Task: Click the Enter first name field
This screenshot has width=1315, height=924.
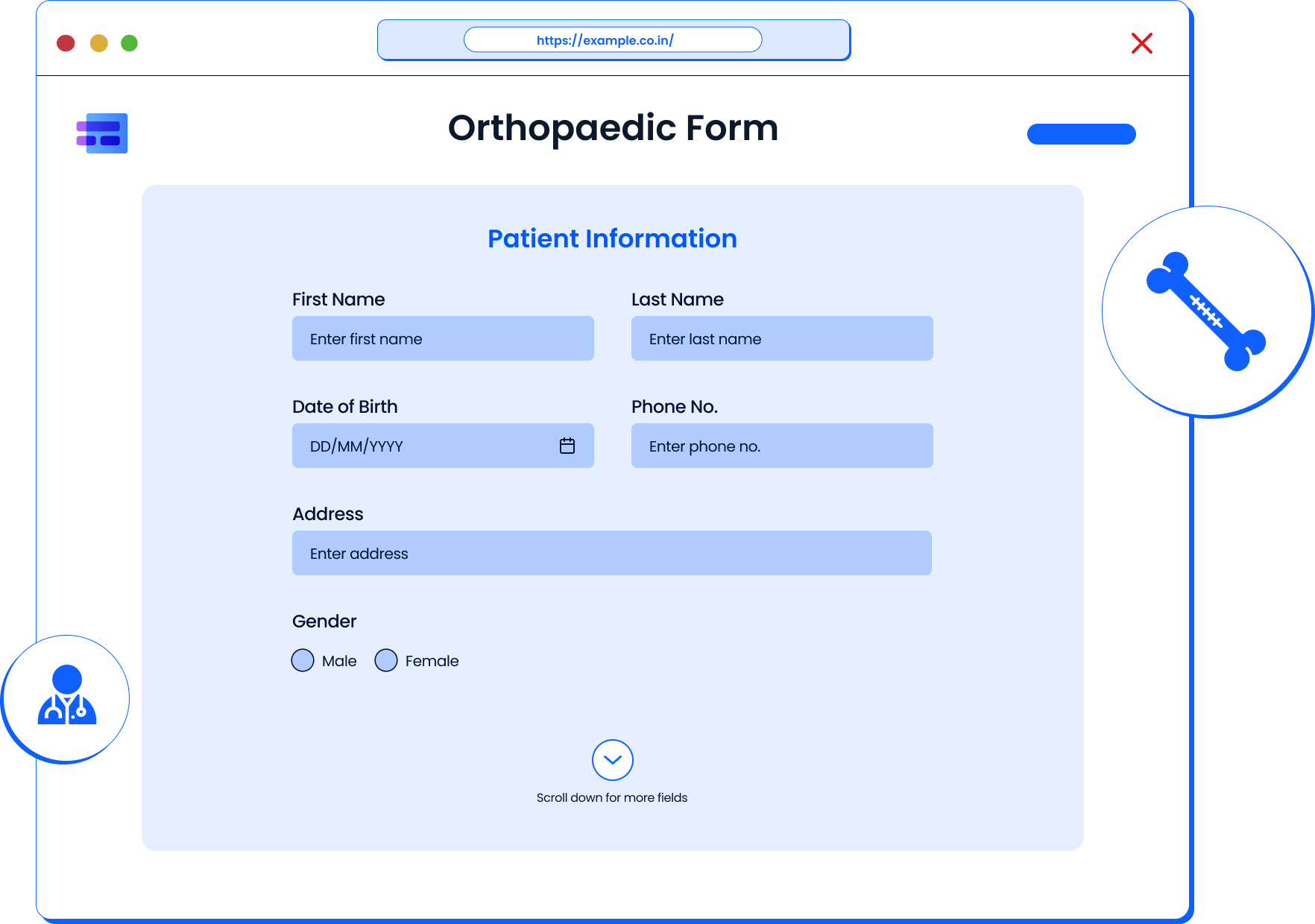Action: point(443,338)
